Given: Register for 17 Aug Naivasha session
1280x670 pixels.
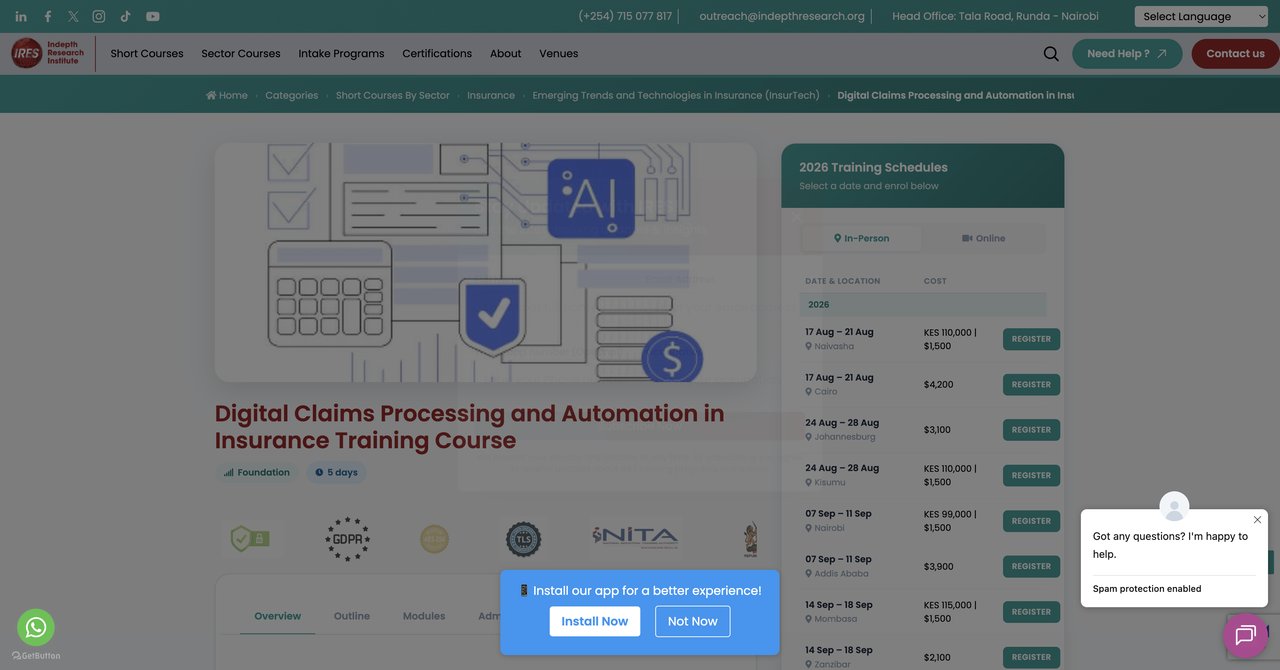Looking at the screenshot, I should click(x=1031, y=339).
